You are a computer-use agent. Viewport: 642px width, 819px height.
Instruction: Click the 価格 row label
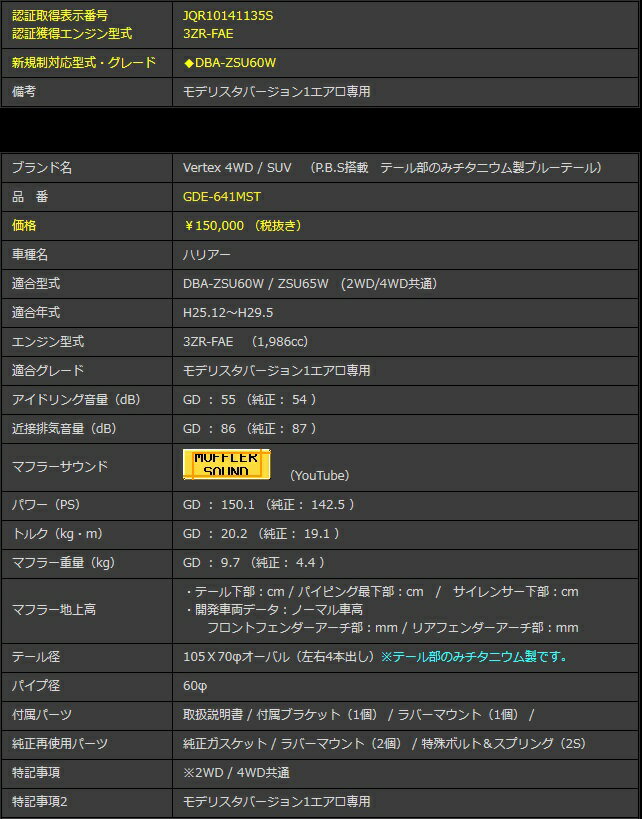[x=24, y=226]
